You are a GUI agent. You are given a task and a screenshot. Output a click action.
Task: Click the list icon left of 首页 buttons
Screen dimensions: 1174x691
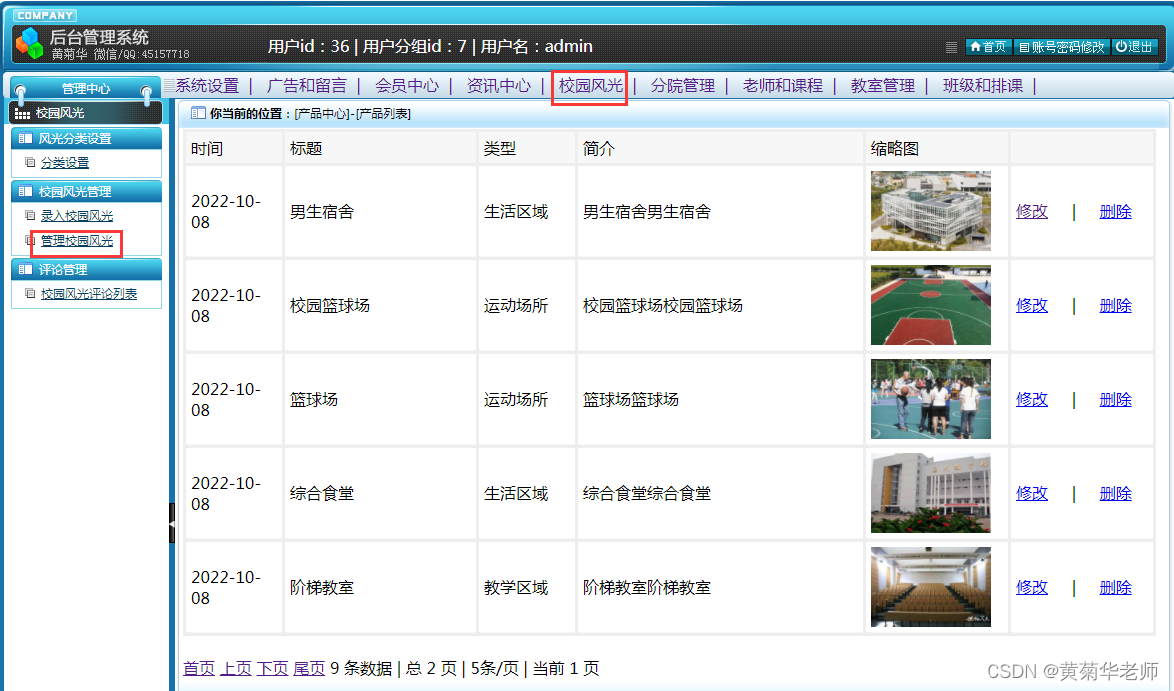(x=951, y=46)
